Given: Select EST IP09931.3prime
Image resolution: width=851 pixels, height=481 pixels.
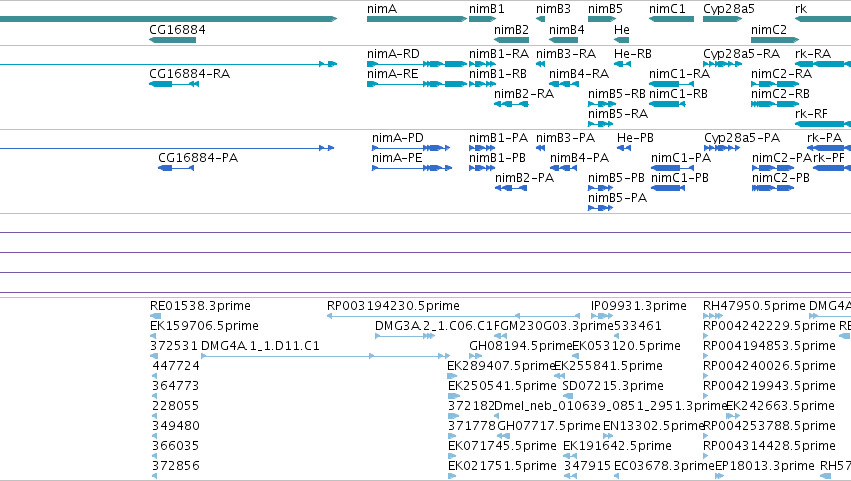Looking at the screenshot, I should 602,316.
